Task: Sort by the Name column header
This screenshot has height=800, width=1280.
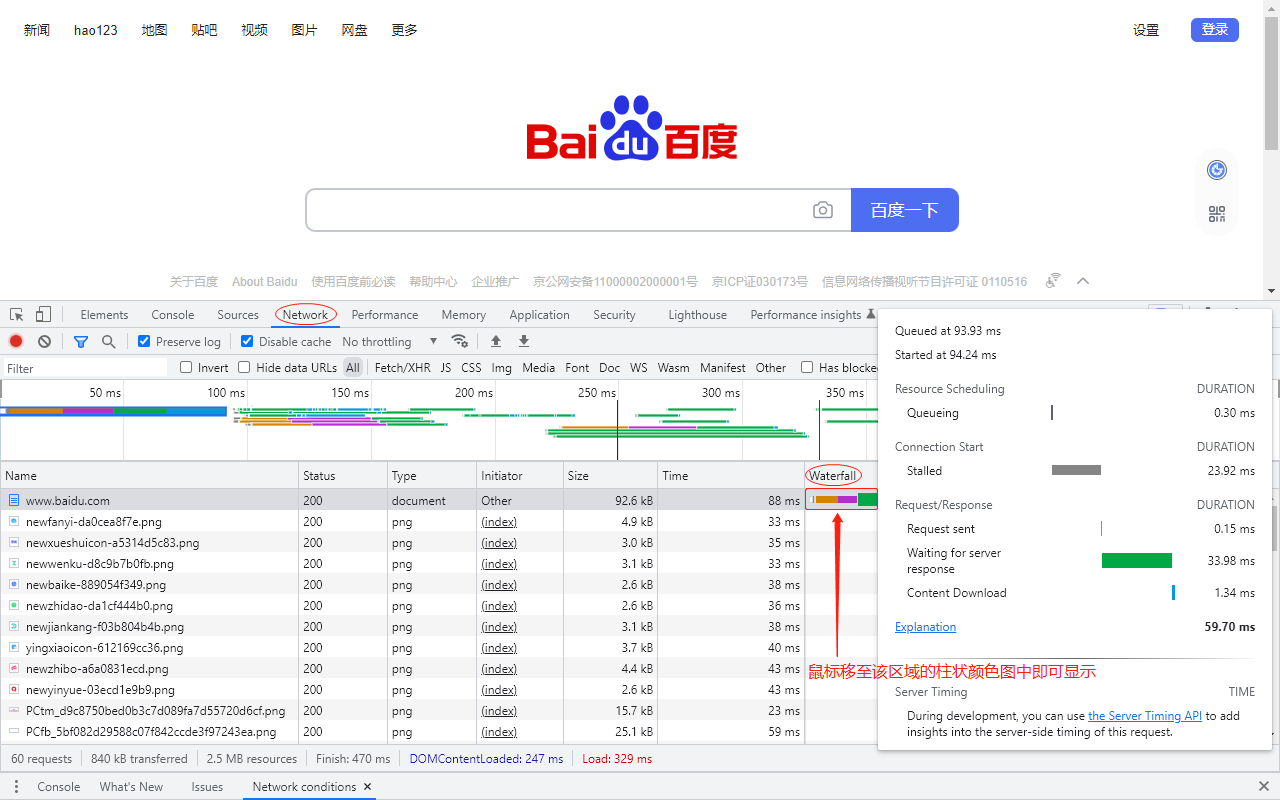Action: point(150,475)
